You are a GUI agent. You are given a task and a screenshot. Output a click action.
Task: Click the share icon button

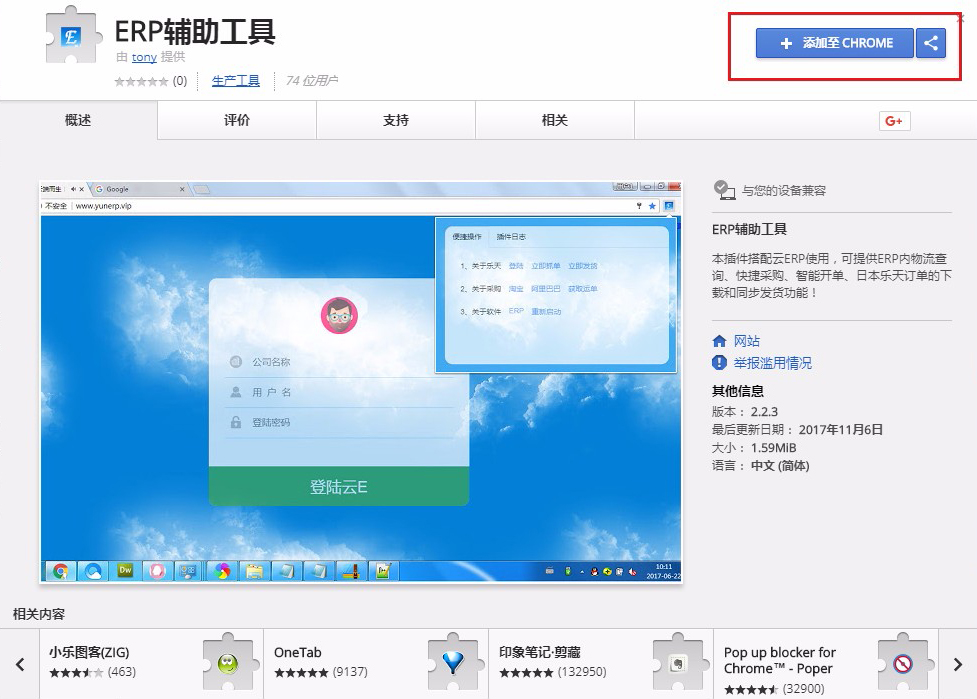pyautogui.click(x=931, y=43)
